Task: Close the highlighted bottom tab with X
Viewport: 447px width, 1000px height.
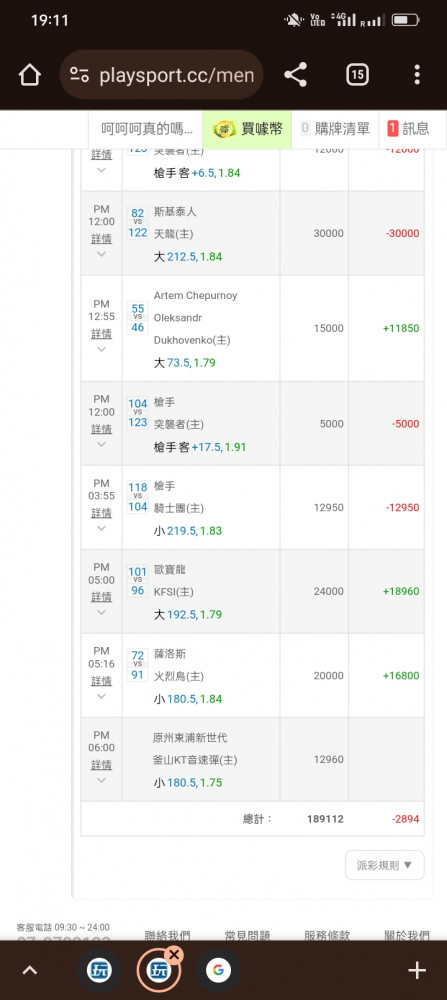Action: click(x=173, y=954)
